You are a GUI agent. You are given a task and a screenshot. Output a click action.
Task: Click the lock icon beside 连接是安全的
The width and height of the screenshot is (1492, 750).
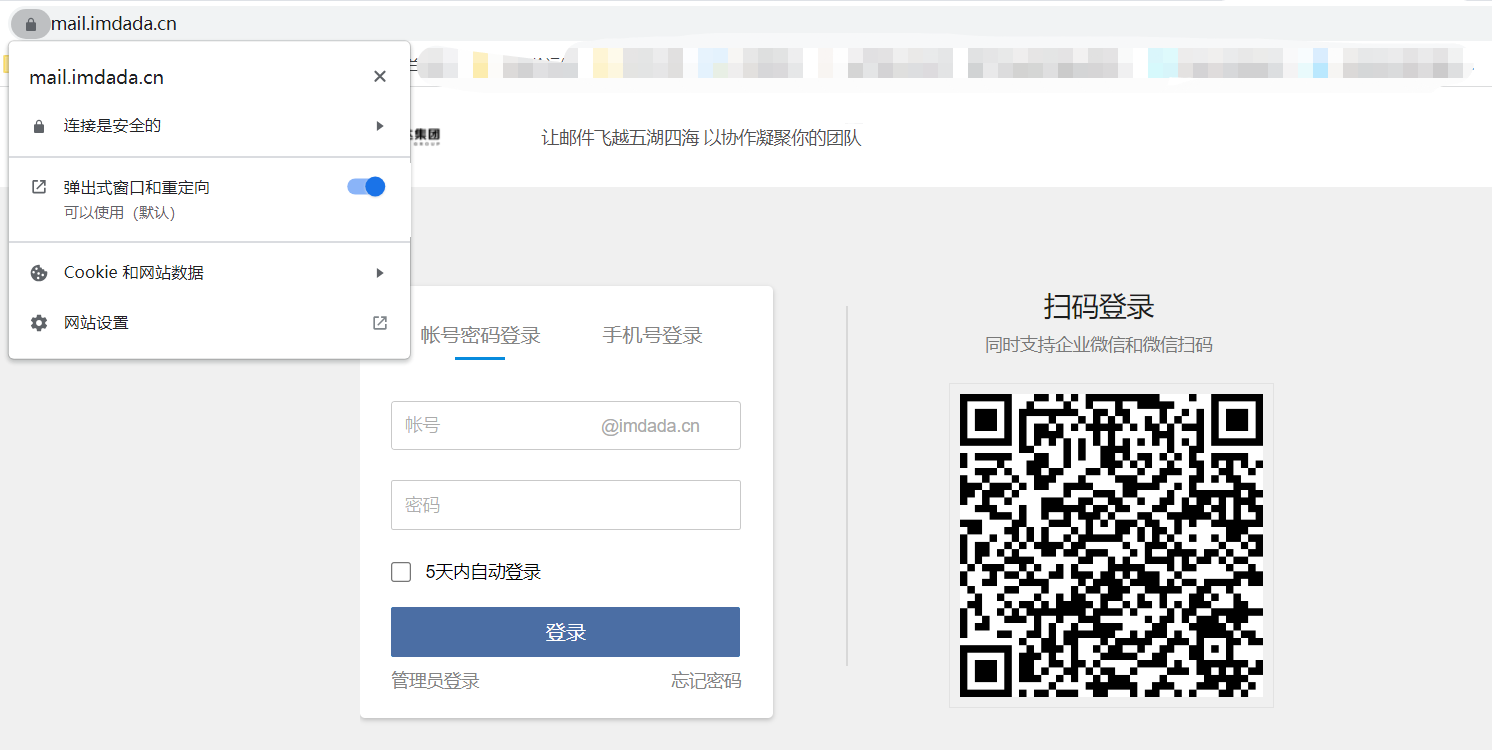(39, 126)
